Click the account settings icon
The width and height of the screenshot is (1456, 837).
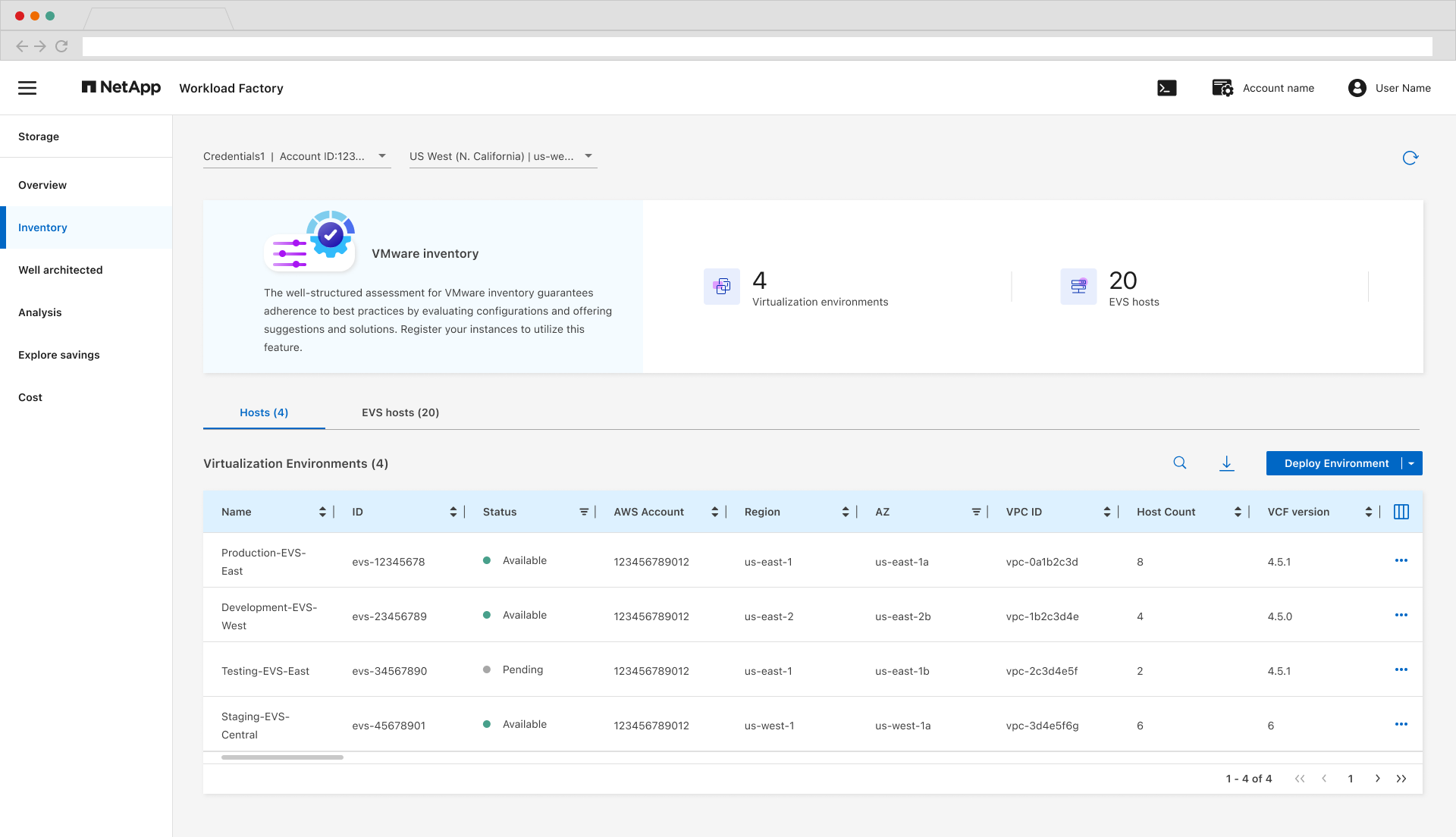1222,88
